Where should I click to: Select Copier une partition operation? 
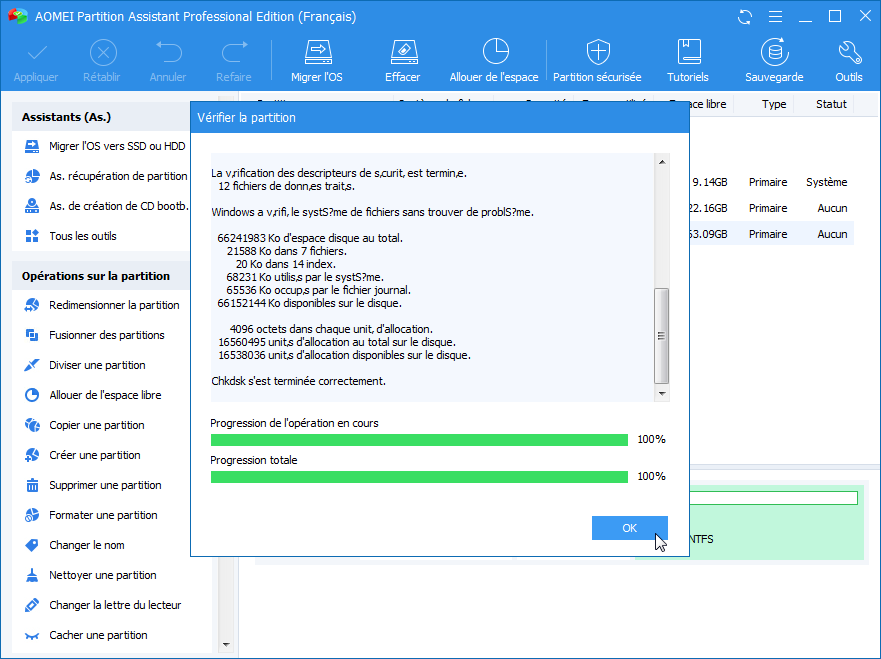point(84,425)
